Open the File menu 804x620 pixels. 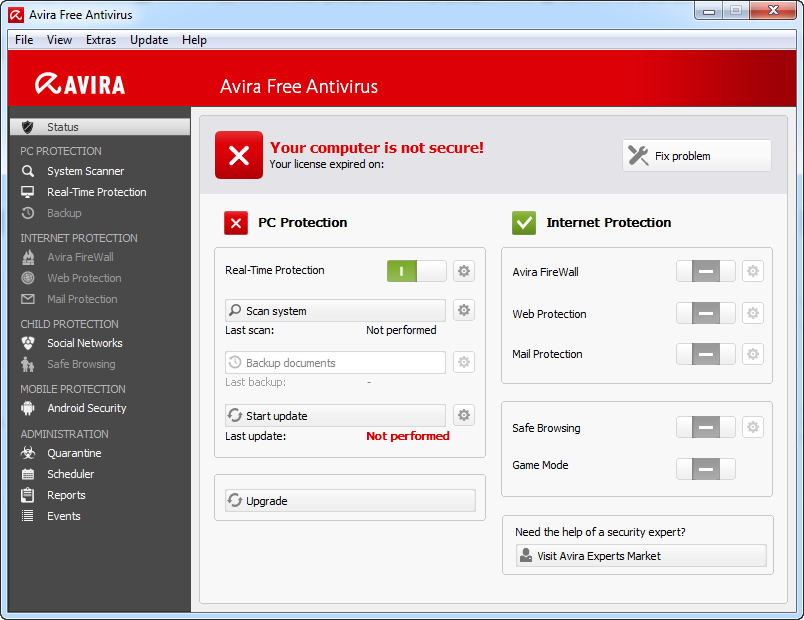point(24,40)
